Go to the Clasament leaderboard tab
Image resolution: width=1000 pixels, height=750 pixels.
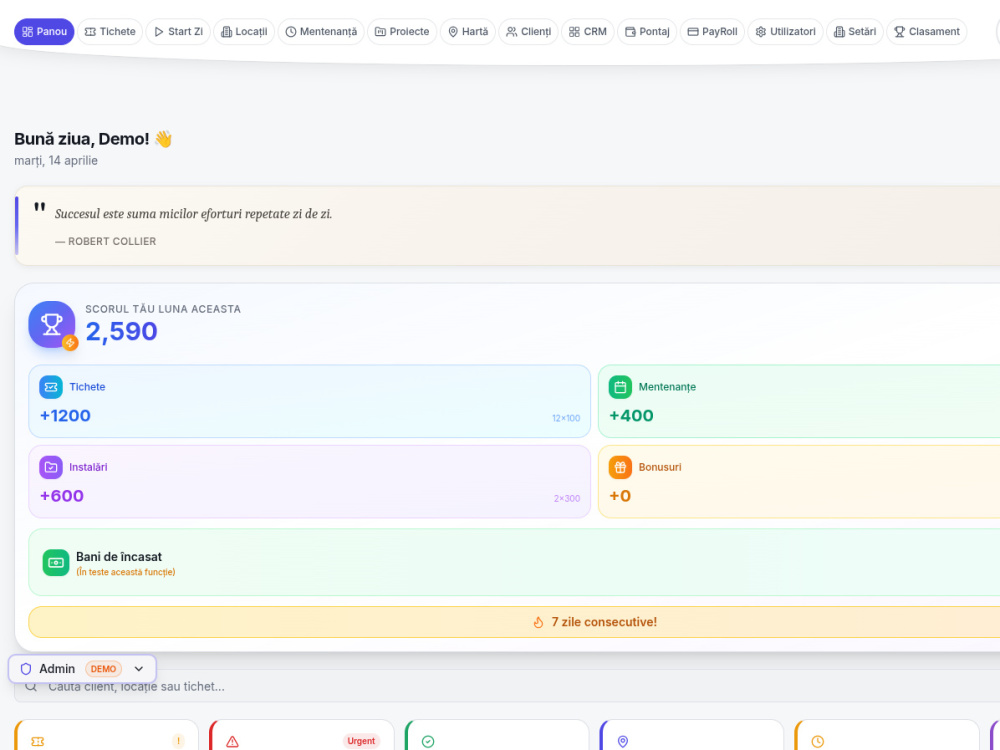926,31
